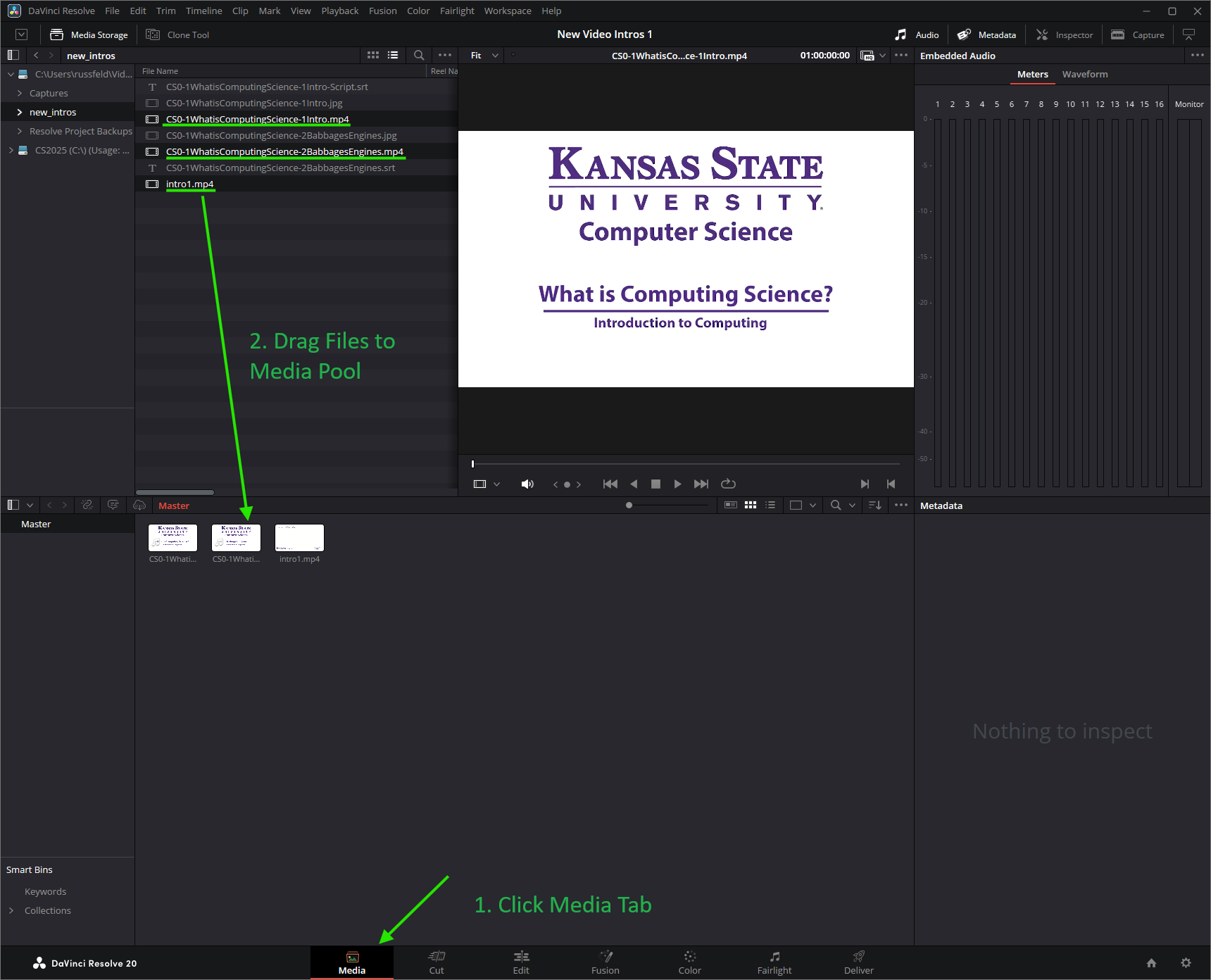Search media storage with magnifier icon

tap(419, 55)
